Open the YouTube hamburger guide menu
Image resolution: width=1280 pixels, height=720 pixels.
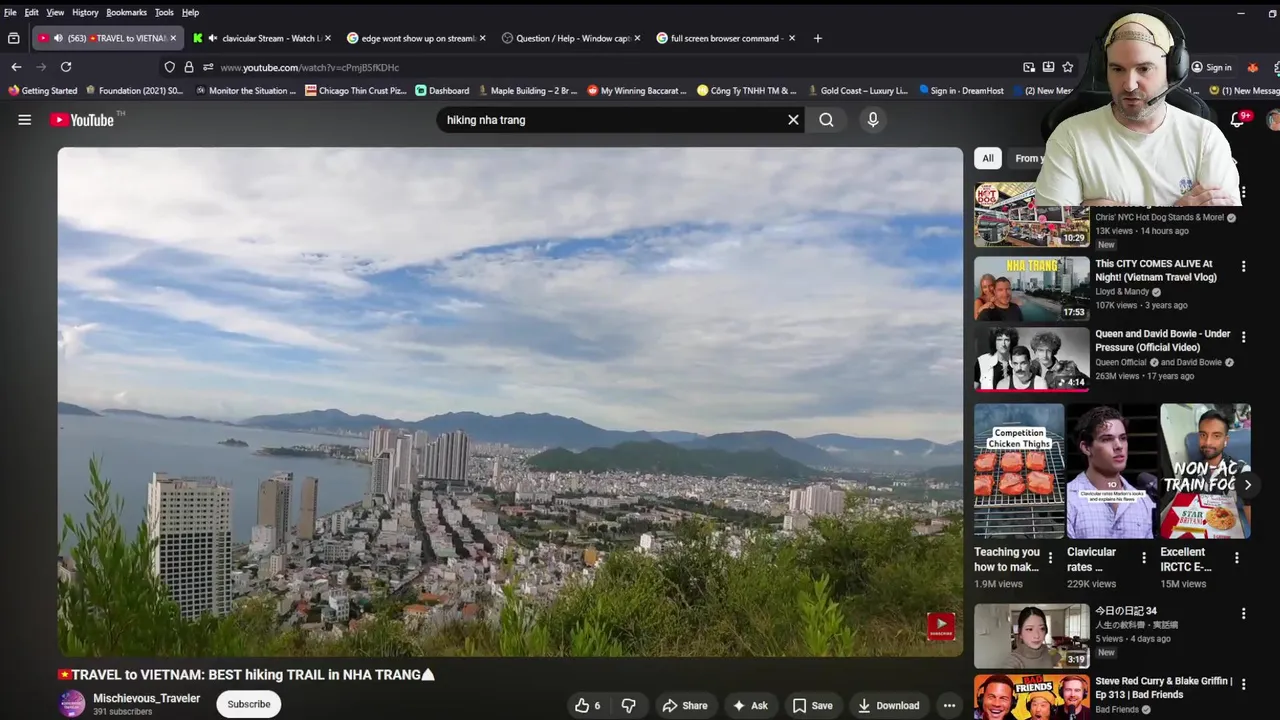24,120
